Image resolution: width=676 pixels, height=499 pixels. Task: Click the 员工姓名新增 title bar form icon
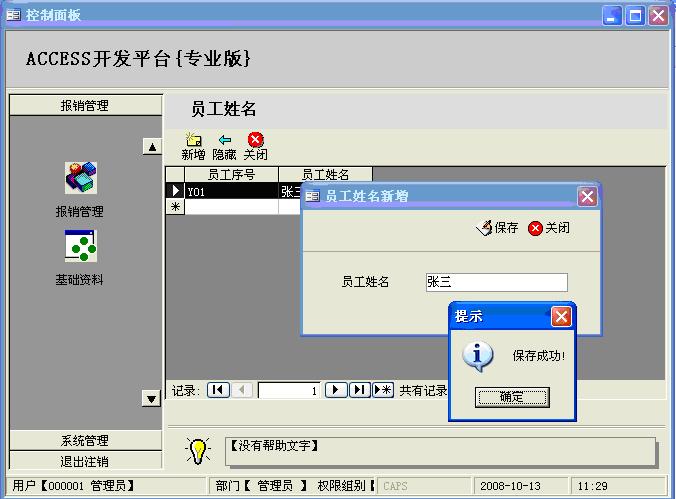[x=312, y=196]
